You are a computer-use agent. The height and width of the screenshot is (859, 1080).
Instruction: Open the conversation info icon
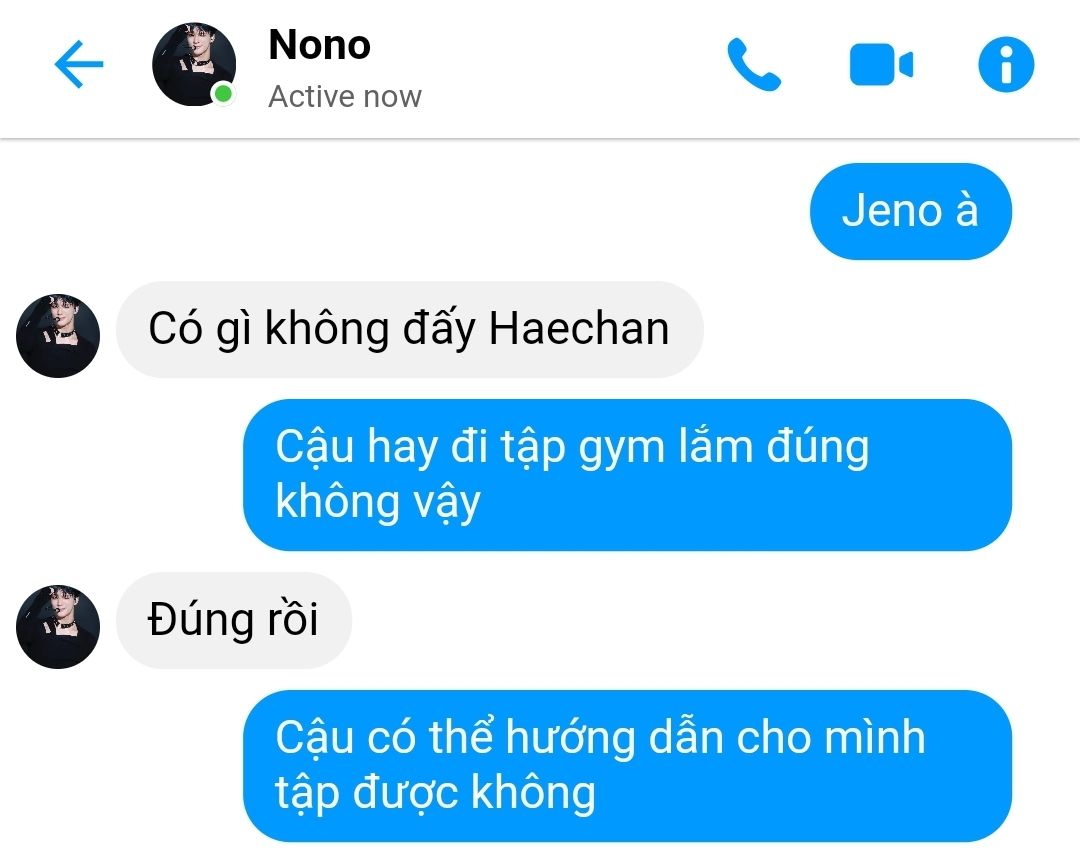click(x=1006, y=64)
